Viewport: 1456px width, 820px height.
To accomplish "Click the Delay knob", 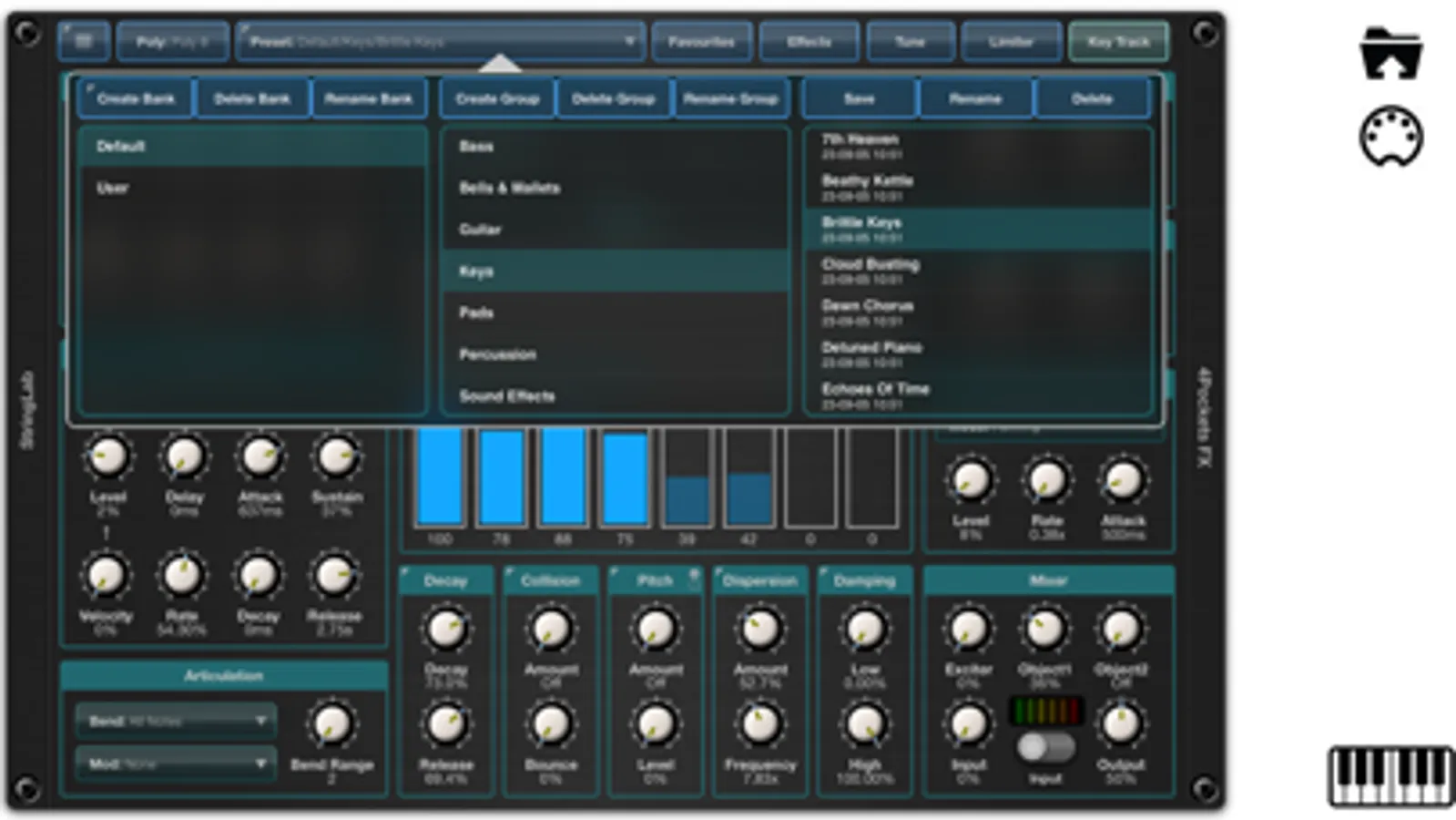I will pos(184,456).
